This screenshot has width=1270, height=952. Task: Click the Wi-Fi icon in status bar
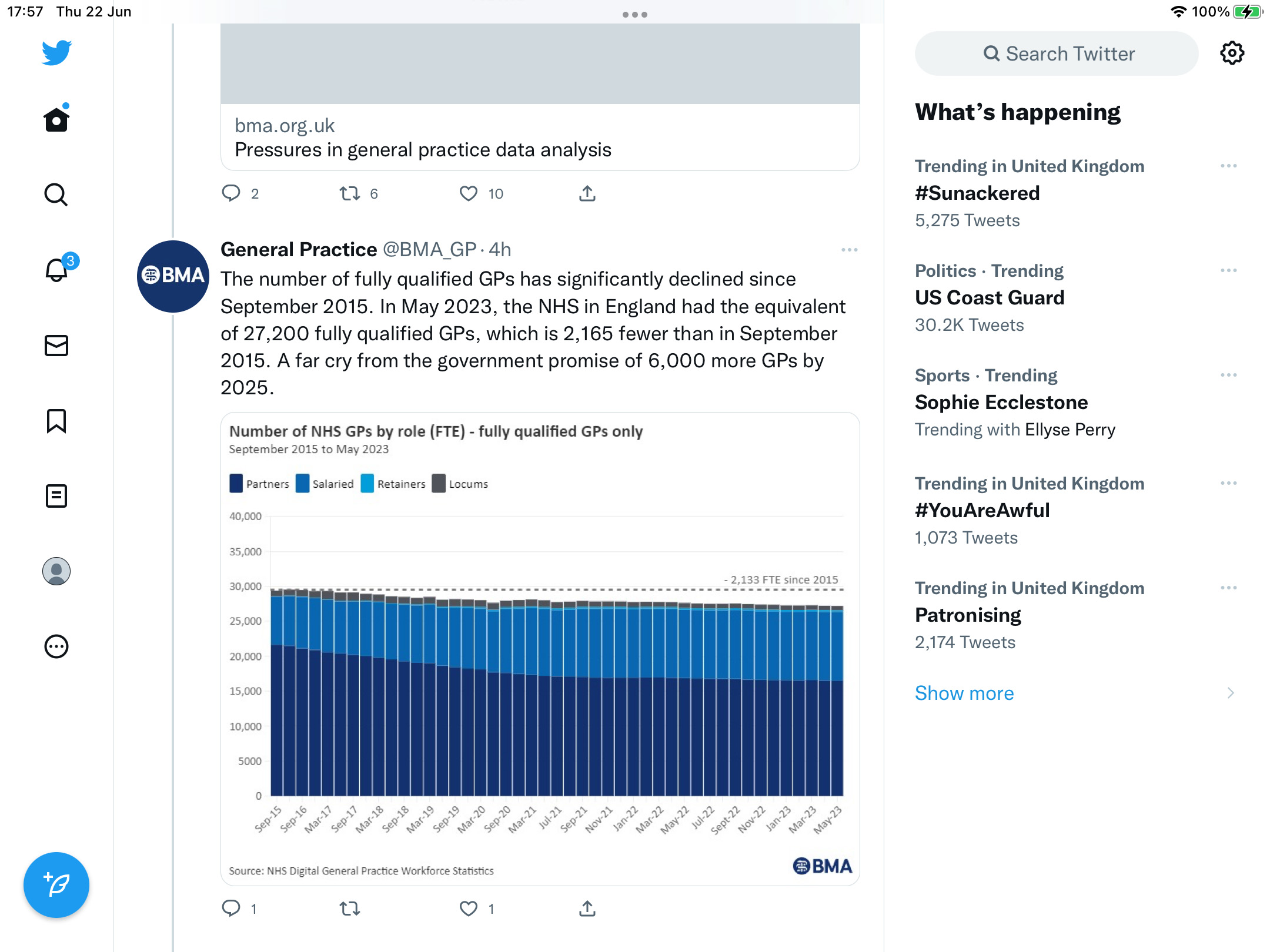[x=1178, y=12]
